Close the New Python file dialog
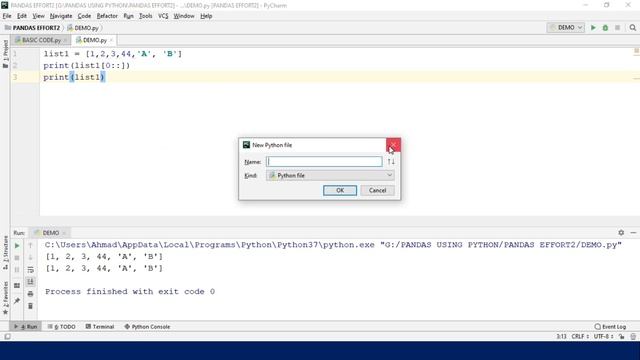Image resolution: width=640 pixels, height=360 pixels. [393, 145]
